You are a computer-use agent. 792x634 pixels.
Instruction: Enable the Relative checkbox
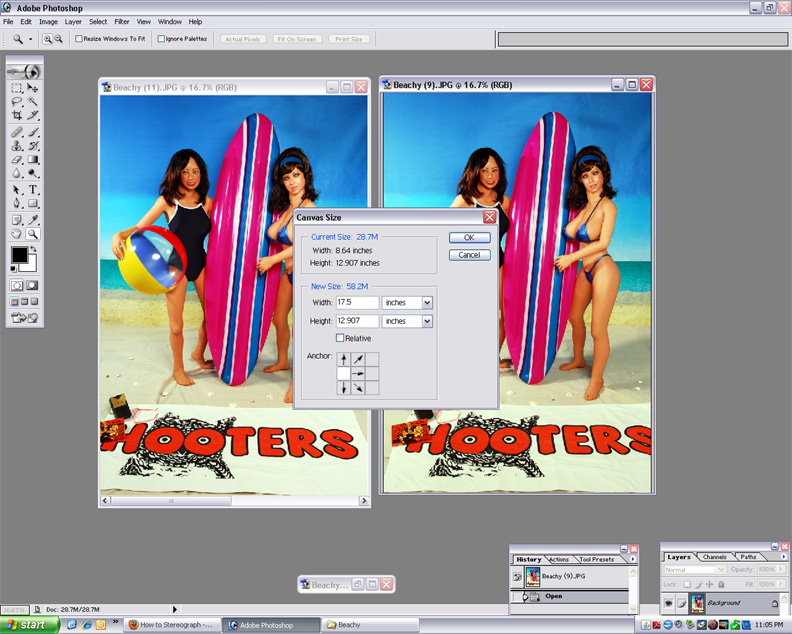point(340,338)
